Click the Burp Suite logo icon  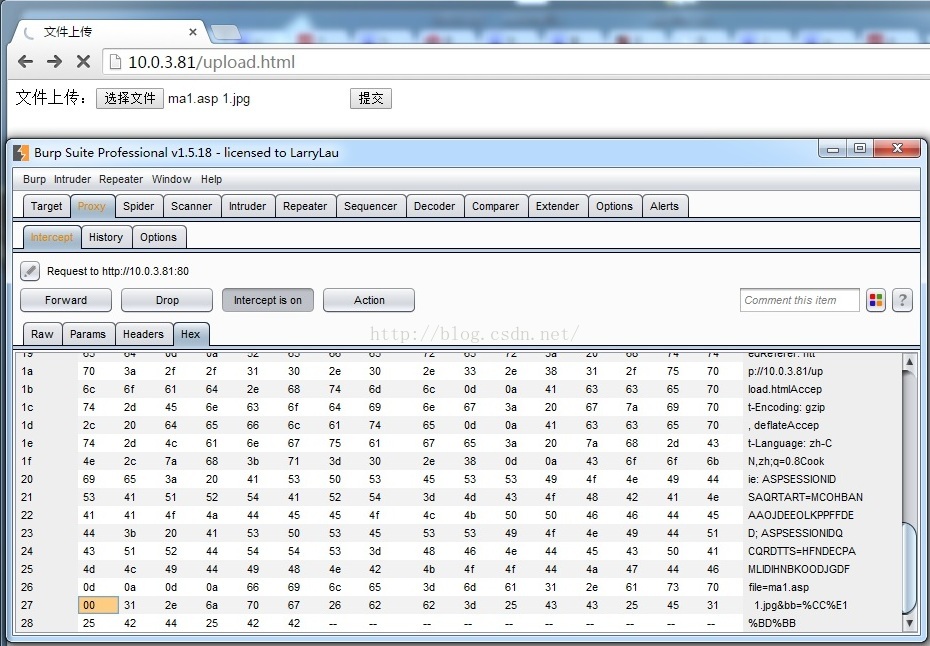coord(21,153)
